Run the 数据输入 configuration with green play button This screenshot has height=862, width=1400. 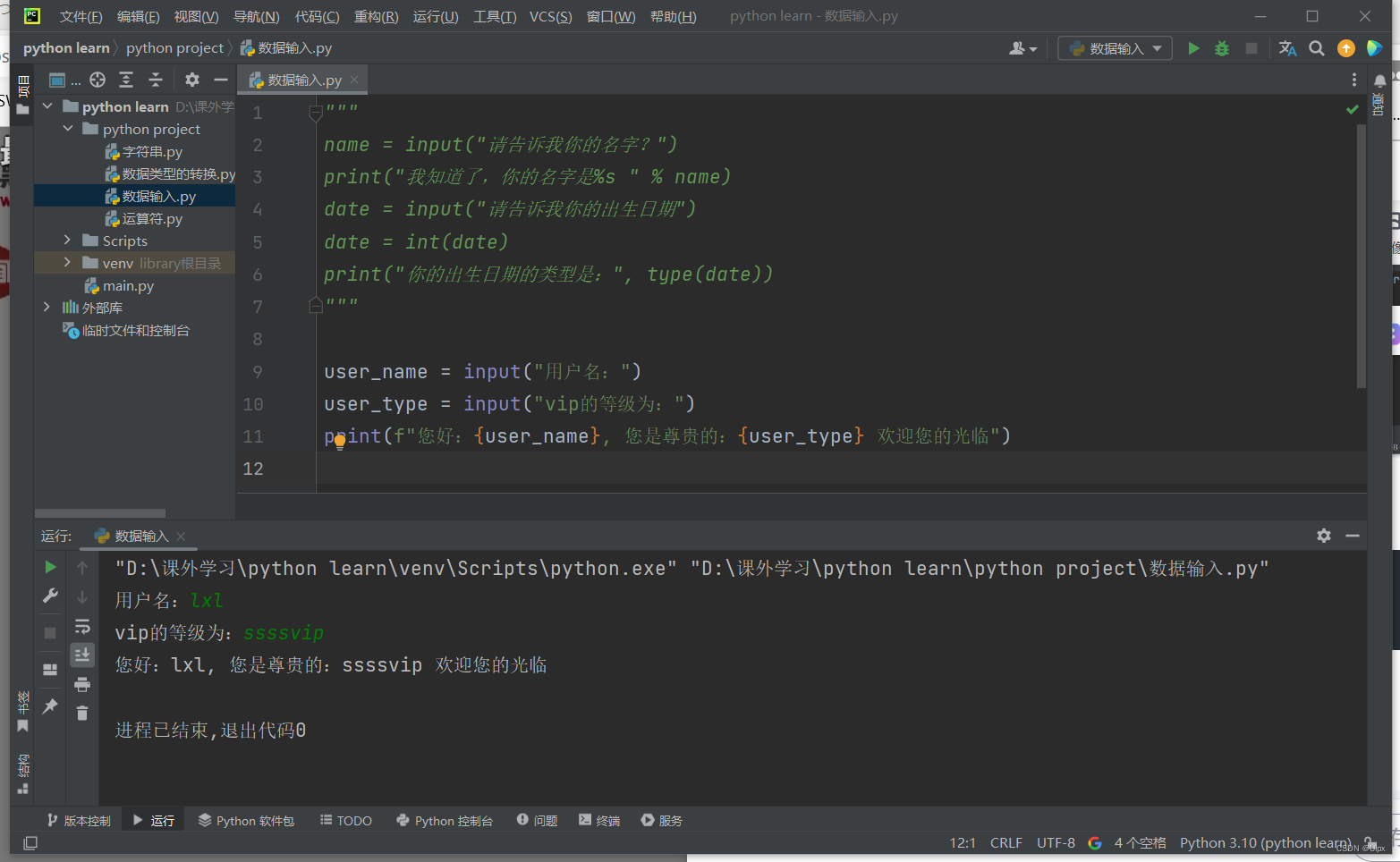point(1193,48)
